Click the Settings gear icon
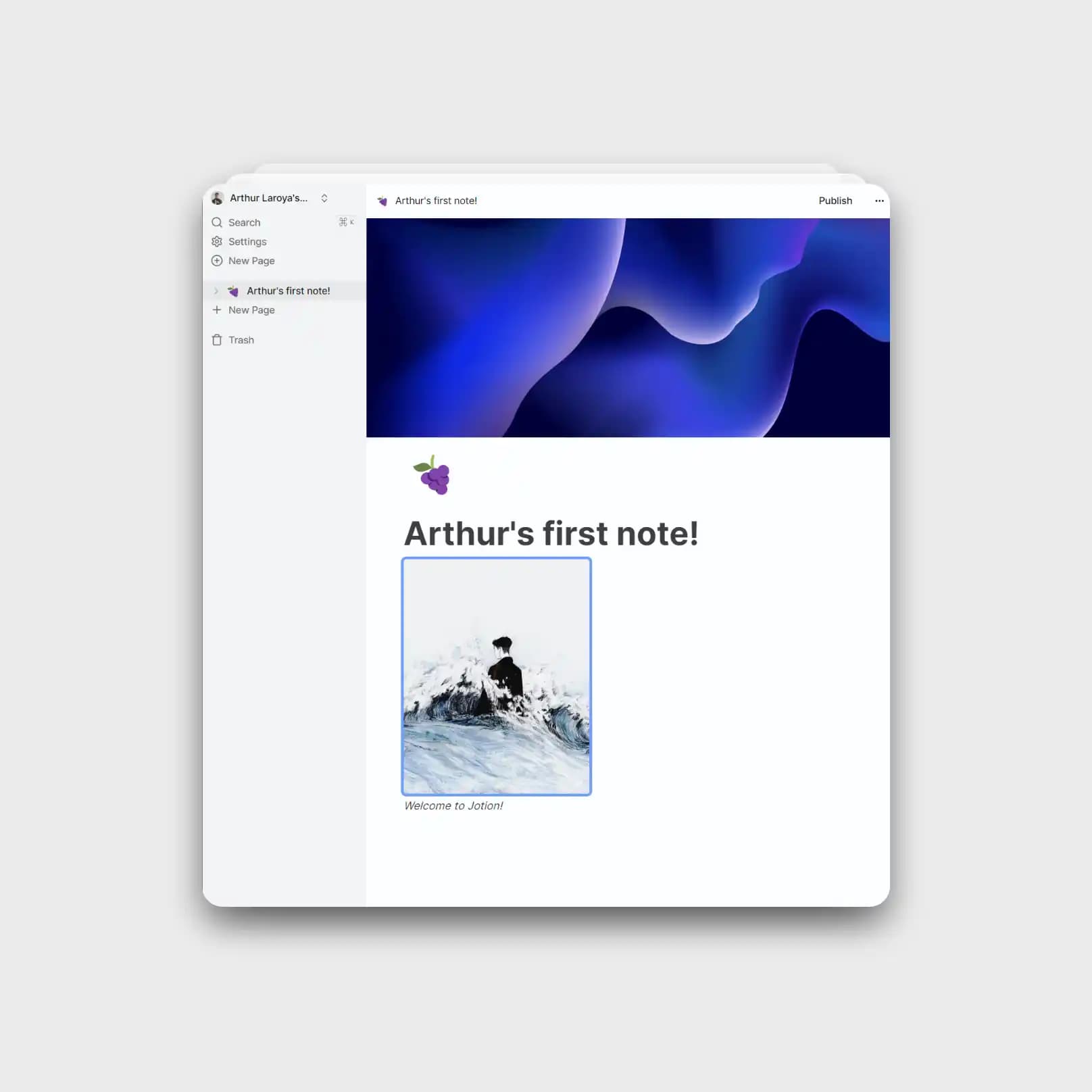 coord(217,241)
